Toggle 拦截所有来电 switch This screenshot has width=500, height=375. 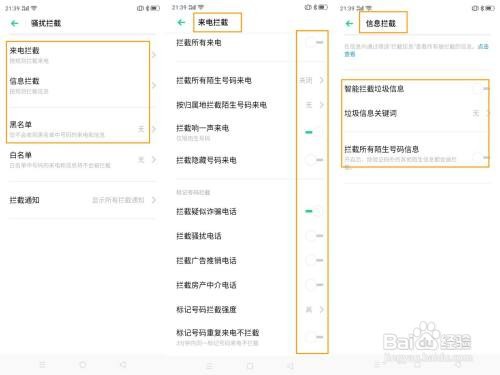pos(314,42)
